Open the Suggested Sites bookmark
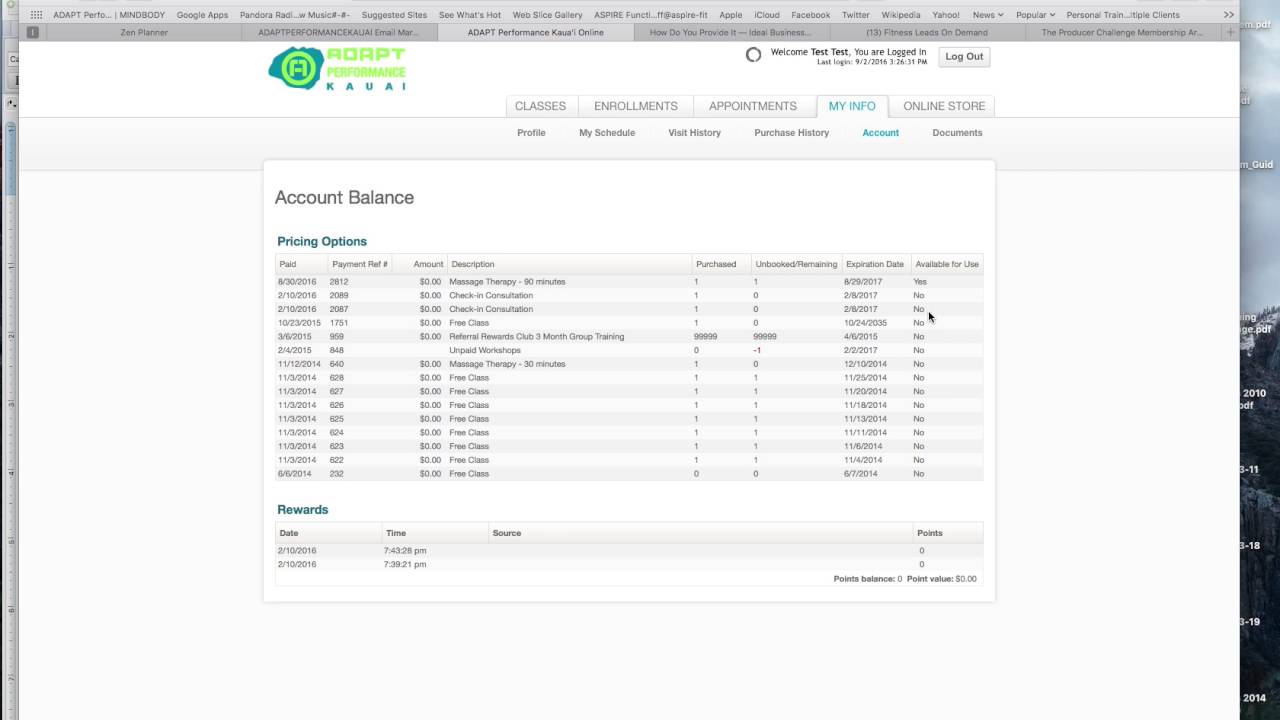The width and height of the screenshot is (1280, 720). click(394, 15)
